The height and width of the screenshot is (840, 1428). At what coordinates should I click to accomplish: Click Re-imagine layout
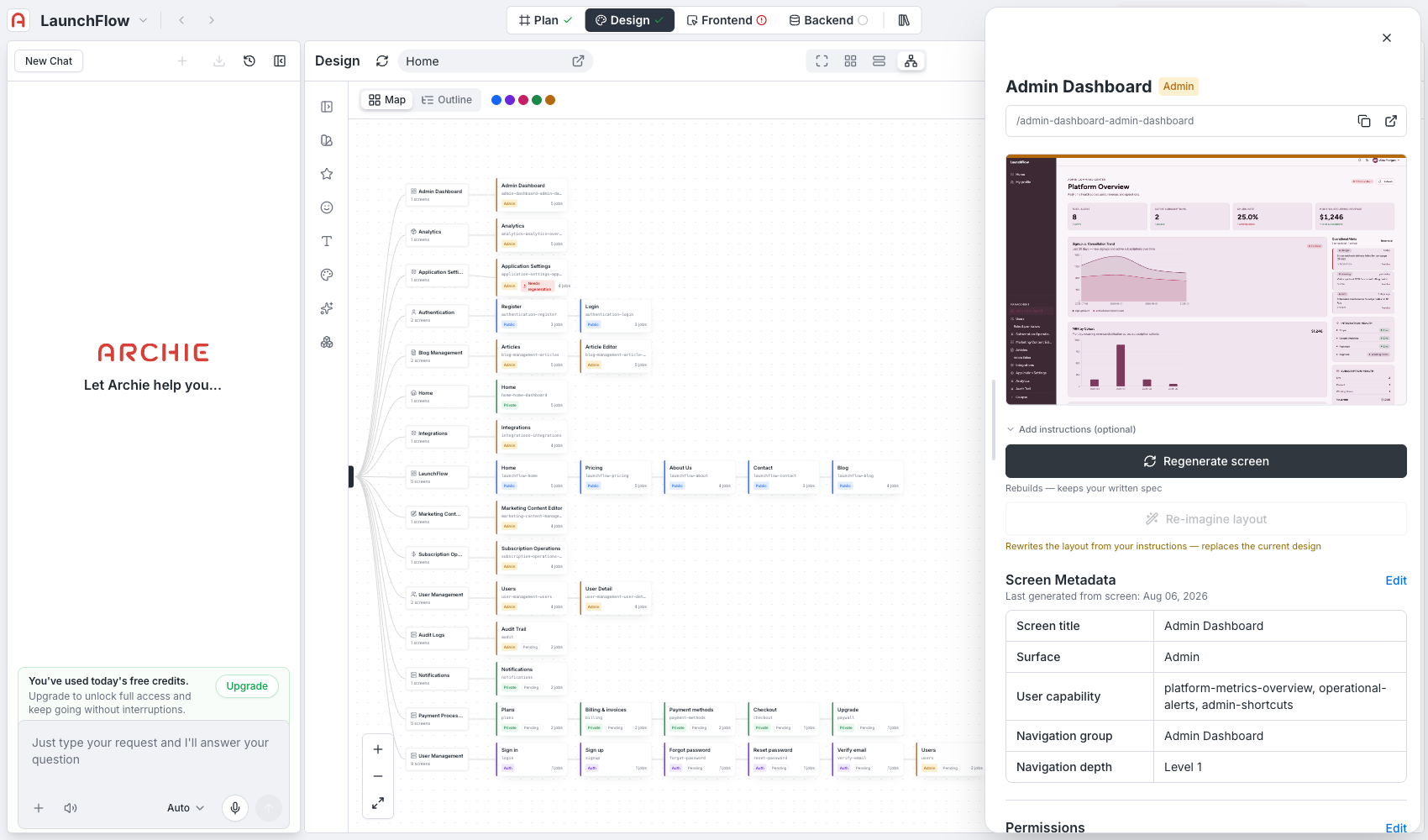(1205, 519)
